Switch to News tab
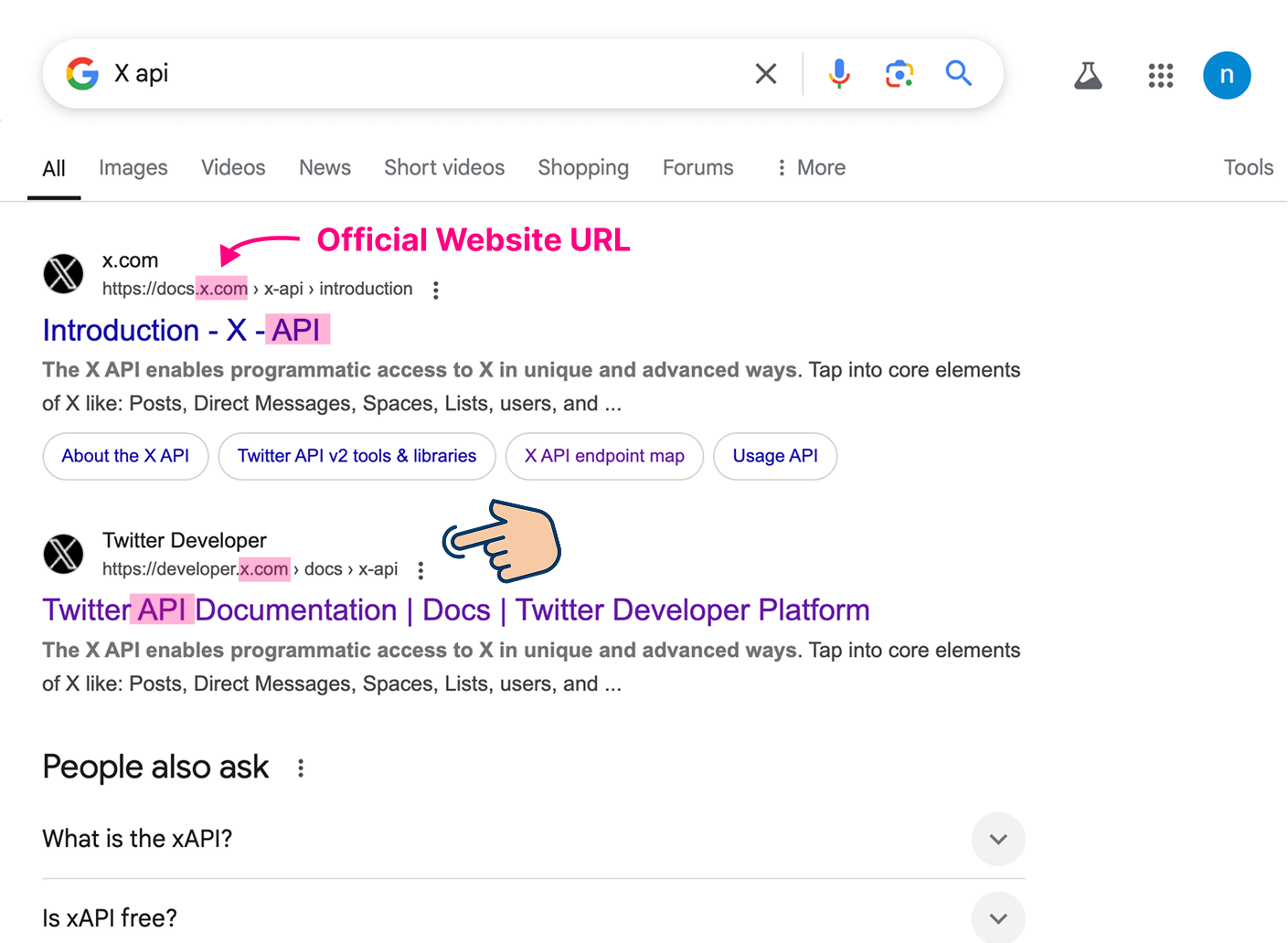Image resolution: width=1288 pixels, height=943 pixels. pos(325,168)
